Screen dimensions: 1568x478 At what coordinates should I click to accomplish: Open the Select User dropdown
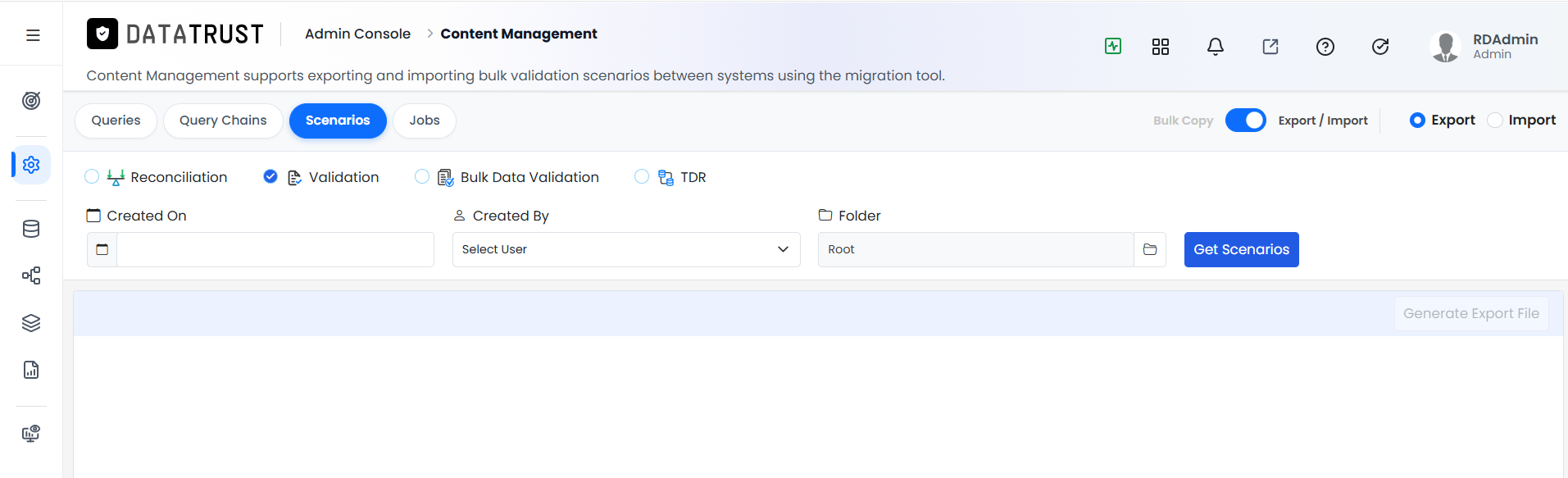(x=626, y=249)
